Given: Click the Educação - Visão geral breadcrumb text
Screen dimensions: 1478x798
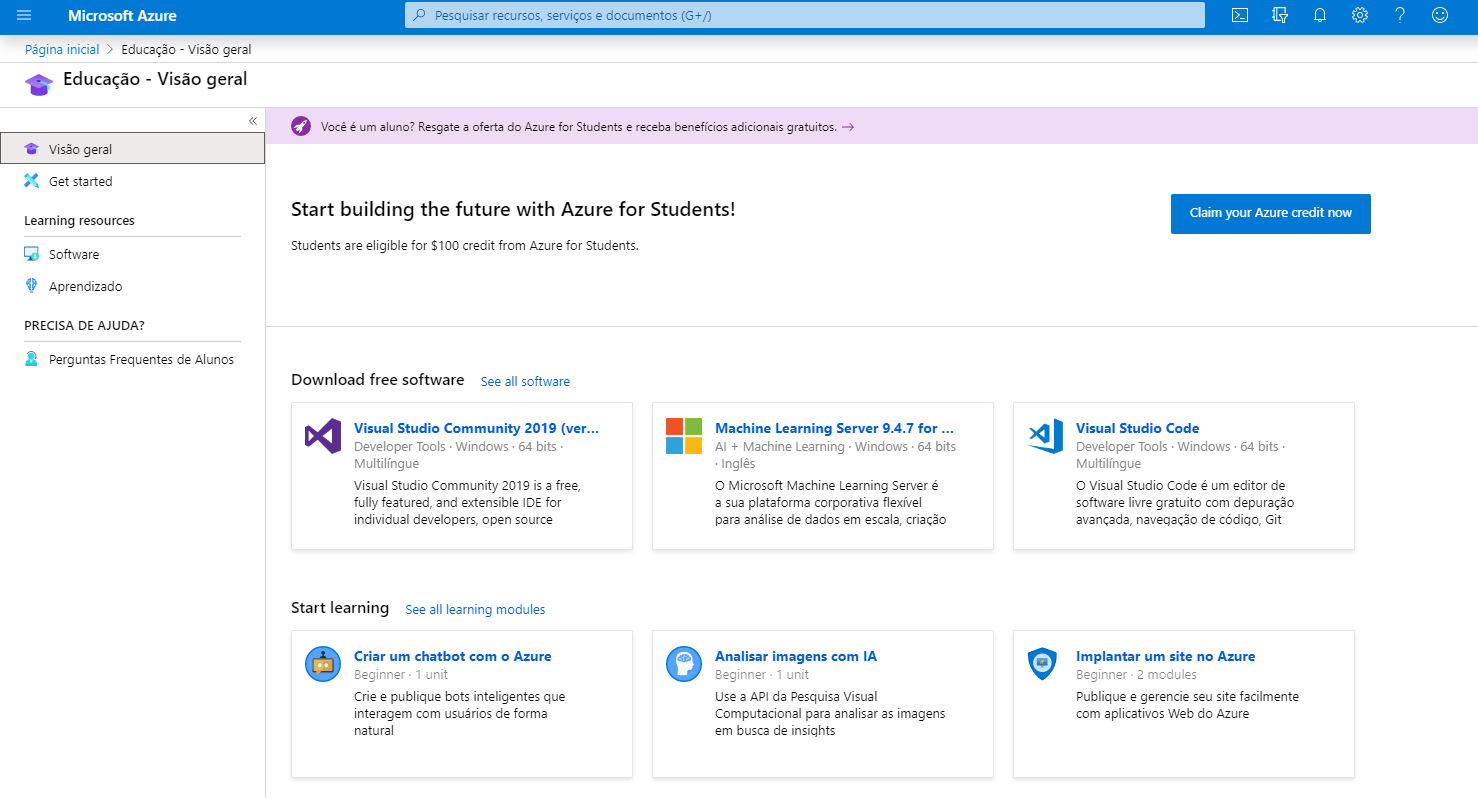Looking at the screenshot, I should pos(186,49).
